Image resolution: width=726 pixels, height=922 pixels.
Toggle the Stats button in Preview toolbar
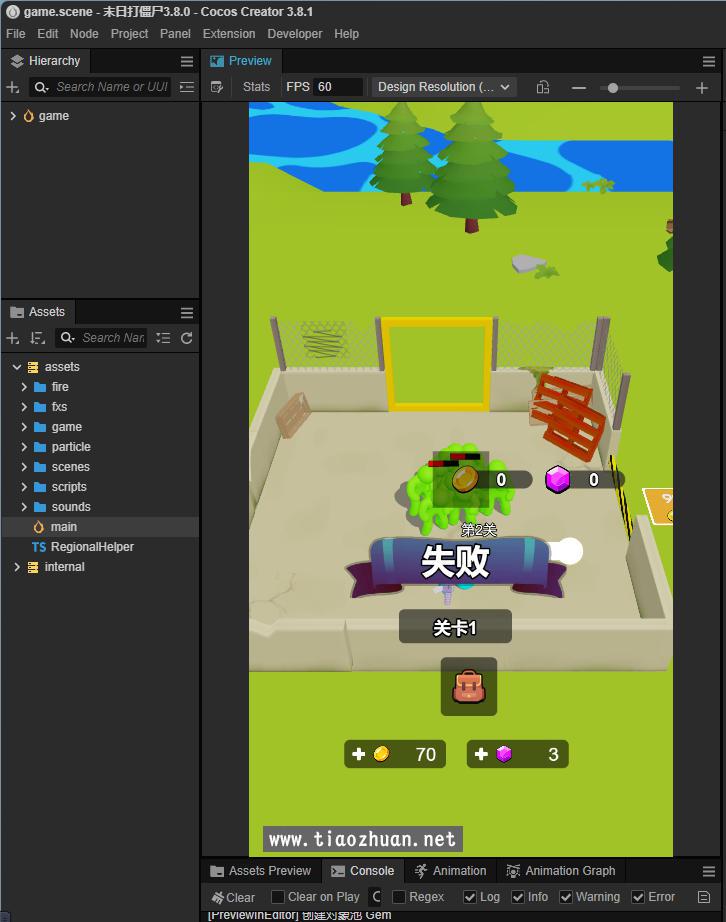(256, 87)
